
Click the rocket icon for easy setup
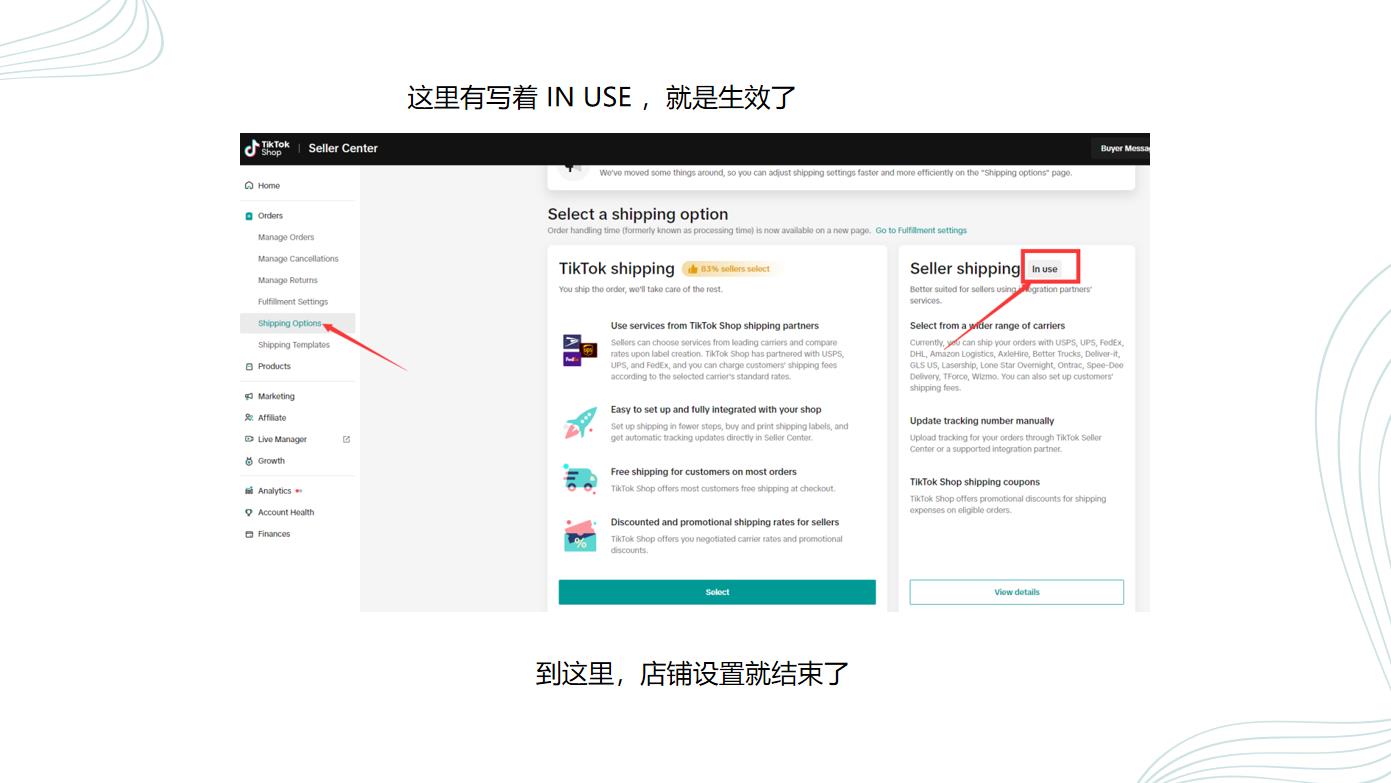click(580, 422)
